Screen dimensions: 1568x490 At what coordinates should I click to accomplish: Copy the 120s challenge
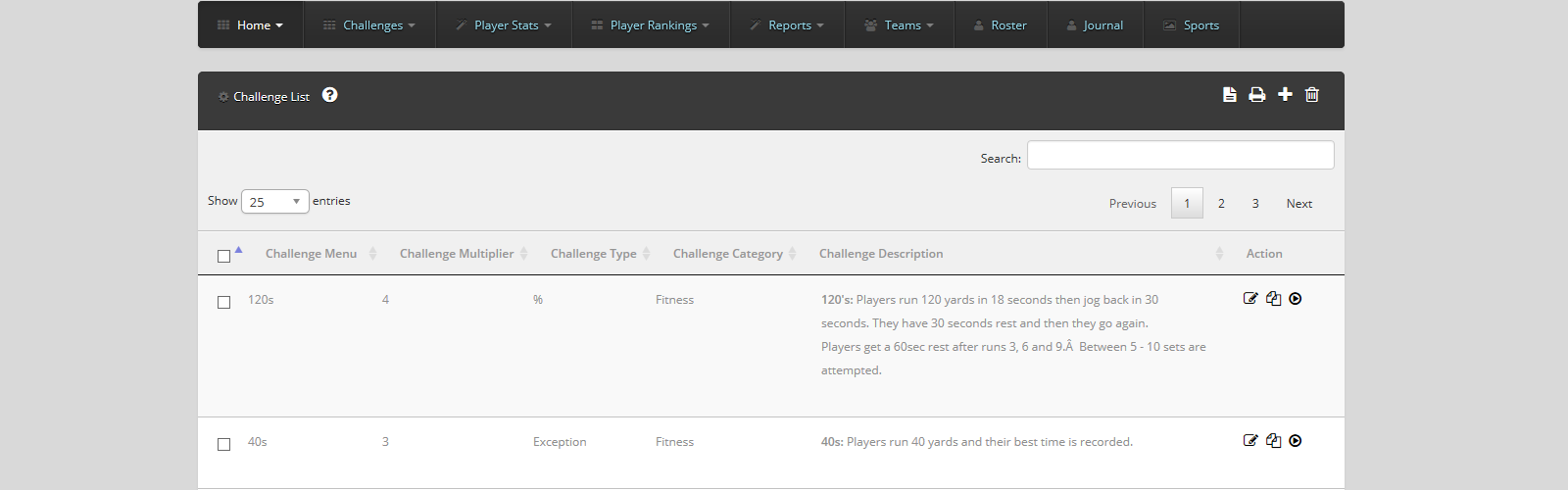click(1273, 299)
